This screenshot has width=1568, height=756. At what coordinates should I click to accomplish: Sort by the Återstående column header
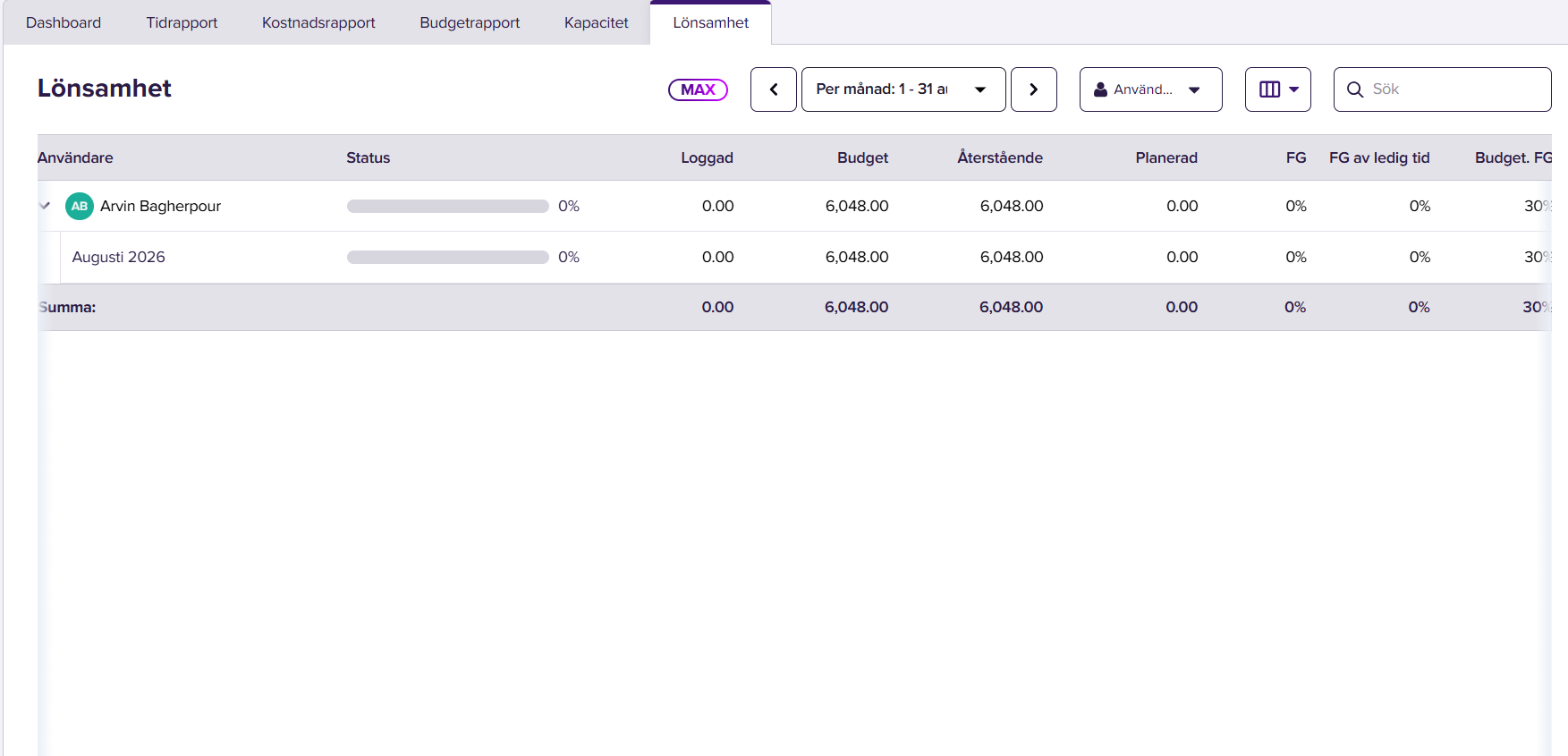pyautogui.click(x=1000, y=157)
